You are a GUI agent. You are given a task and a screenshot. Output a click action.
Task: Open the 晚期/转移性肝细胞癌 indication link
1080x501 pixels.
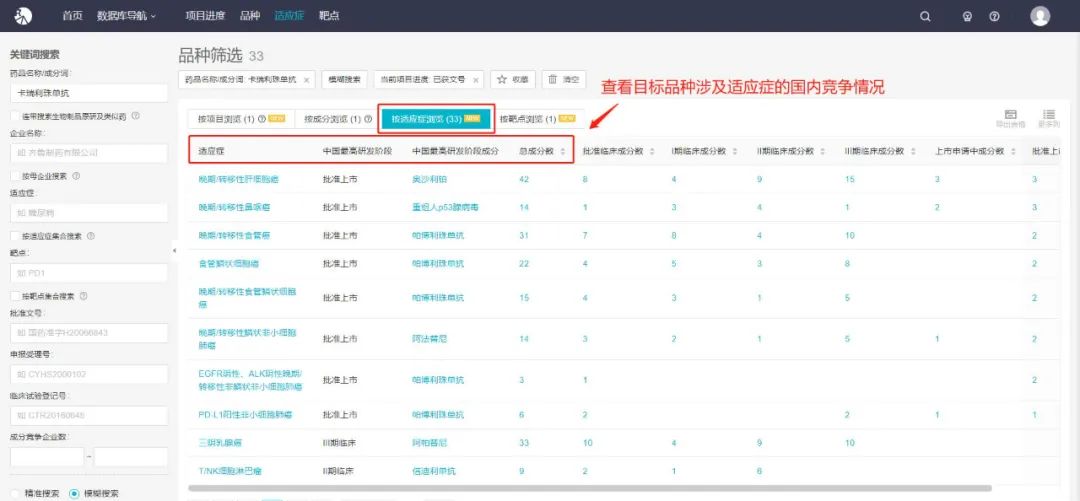[238, 179]
